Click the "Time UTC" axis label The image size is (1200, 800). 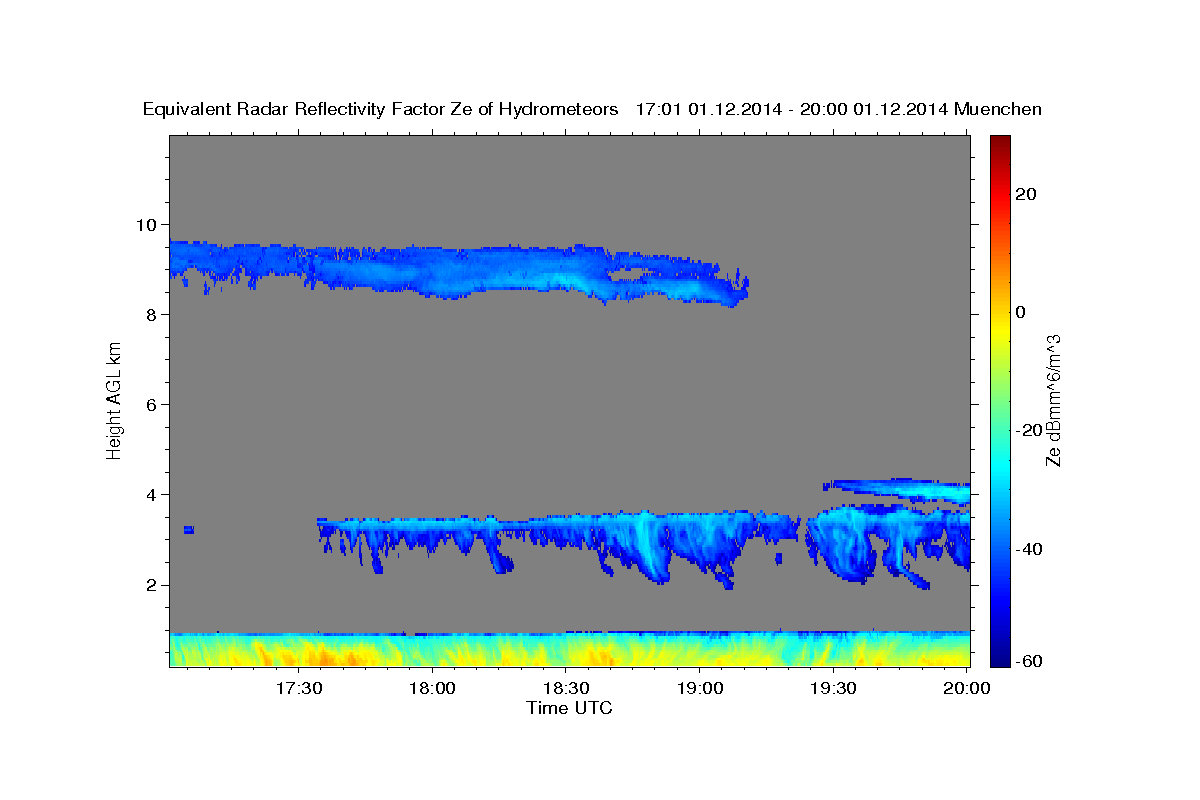tap(569, 708)
